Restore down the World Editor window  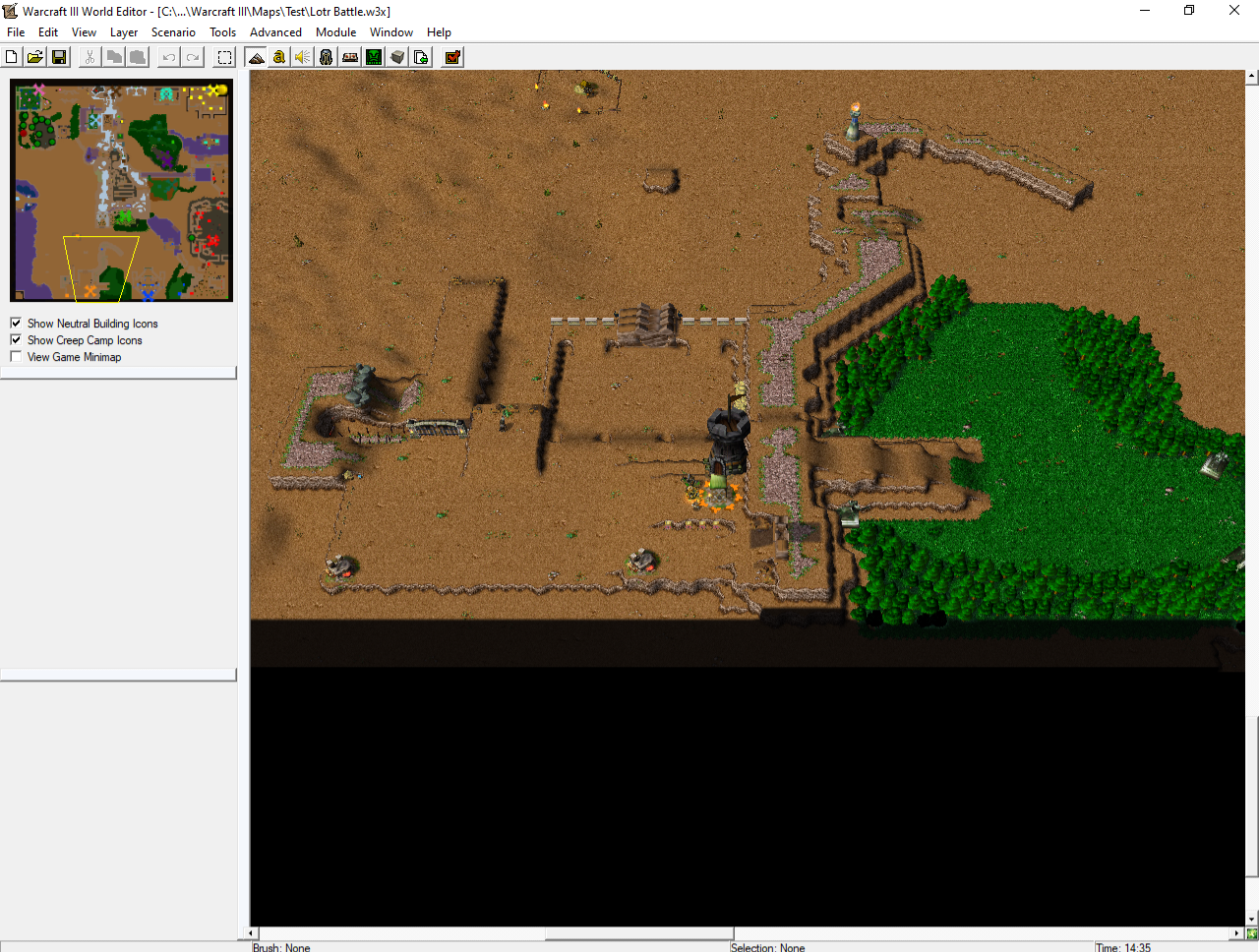[x=1189, y=11]
